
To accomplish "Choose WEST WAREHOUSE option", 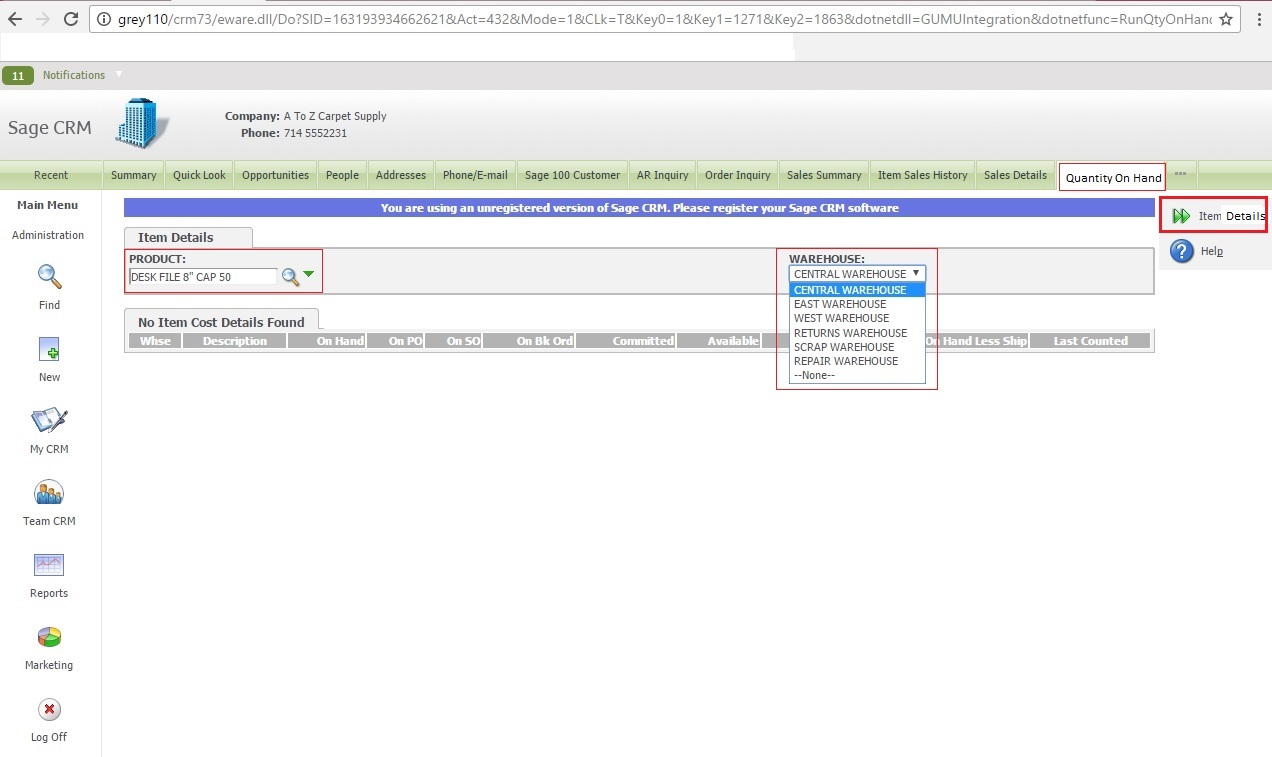I will 857,318.
